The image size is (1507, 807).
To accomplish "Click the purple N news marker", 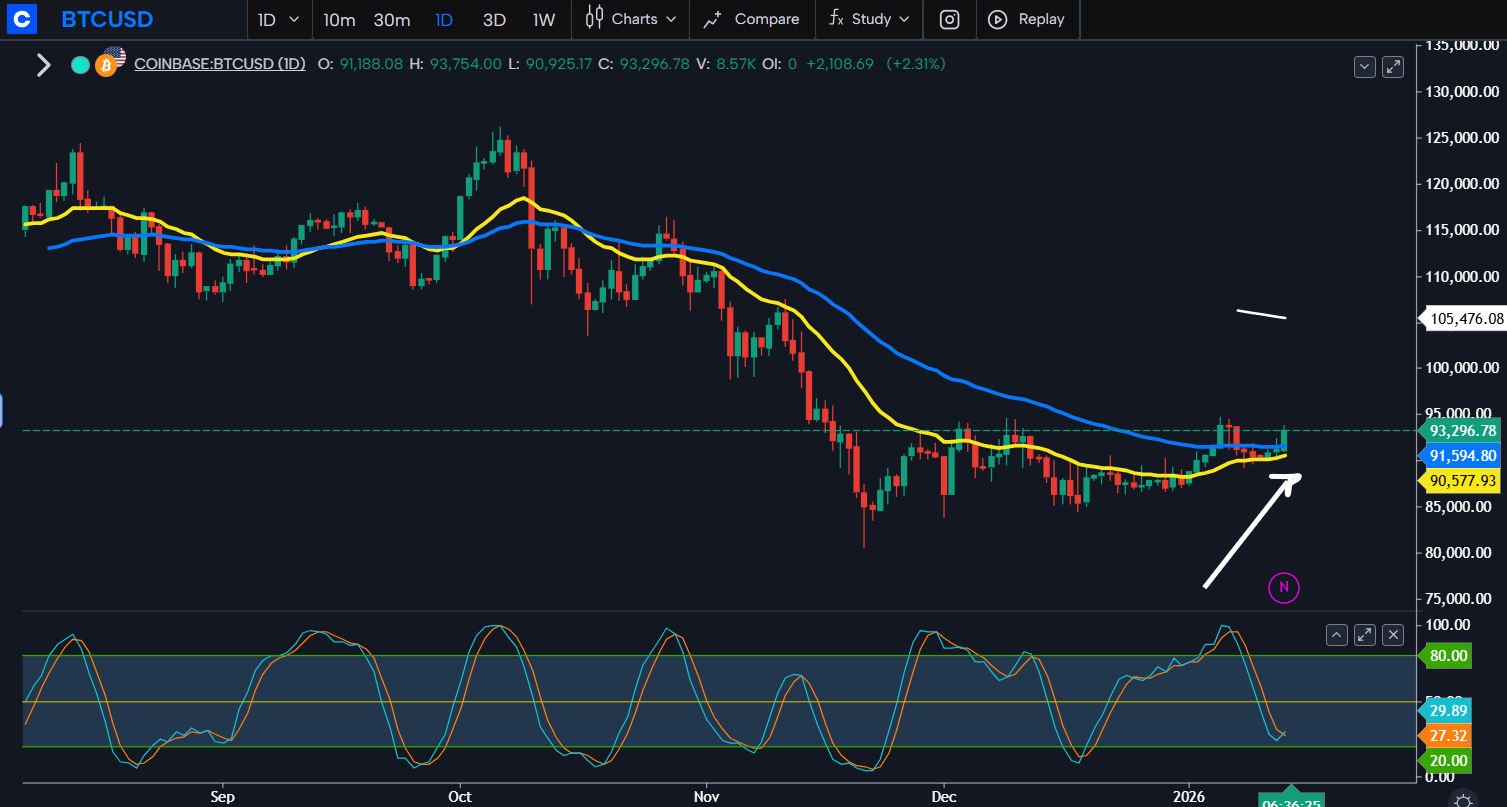I will 1283,587.
